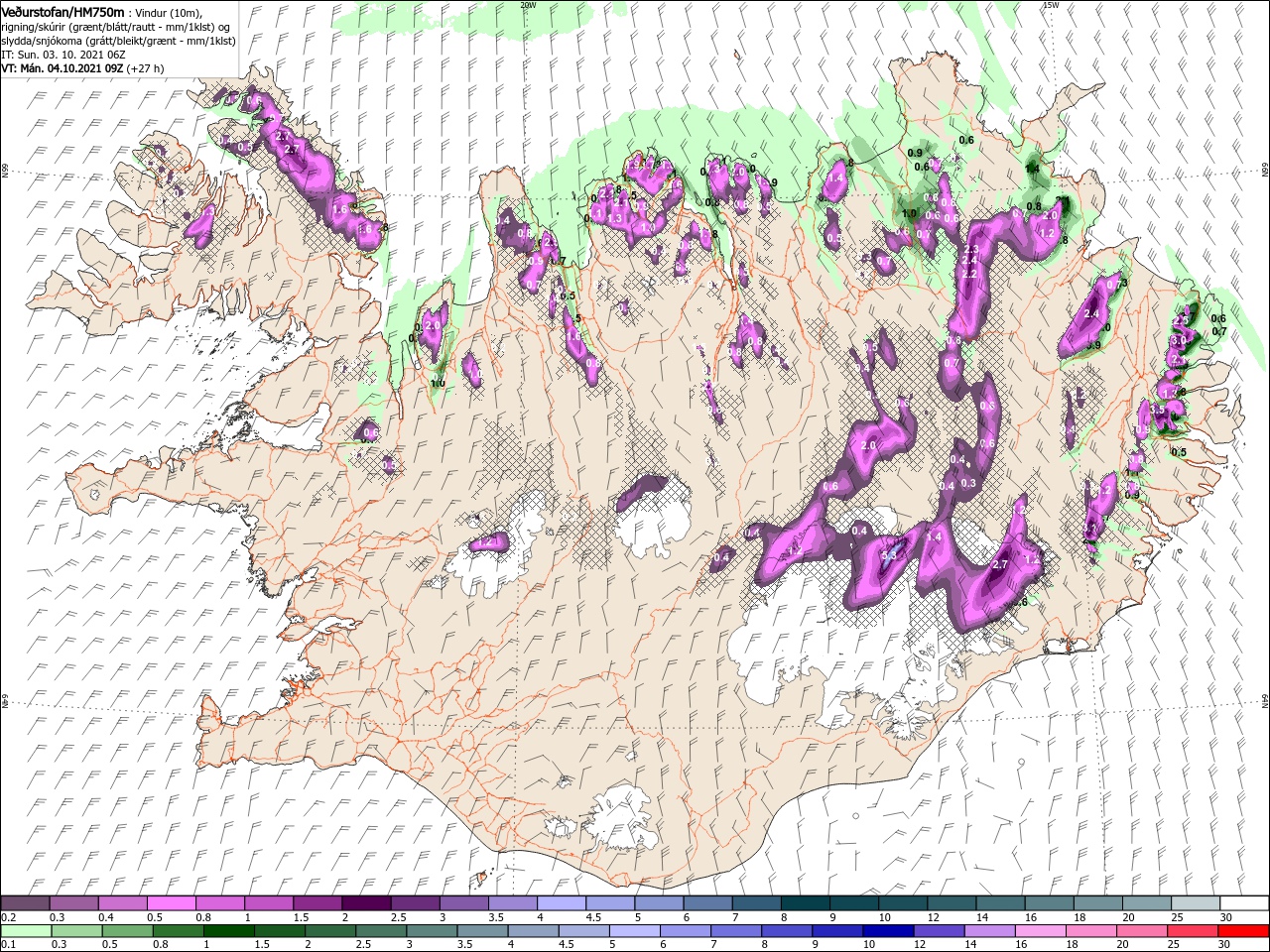
Task: Pick the mauve-grey 0.2 swatch in snow legend
Action: click(x=25, y=903)
